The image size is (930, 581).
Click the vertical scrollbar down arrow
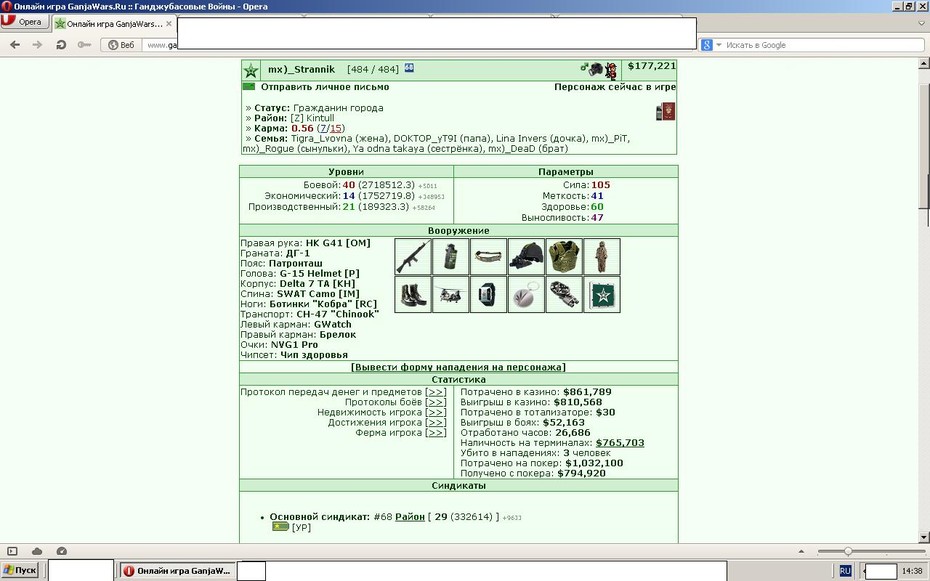pyautogui.click(x=924, y=537)
